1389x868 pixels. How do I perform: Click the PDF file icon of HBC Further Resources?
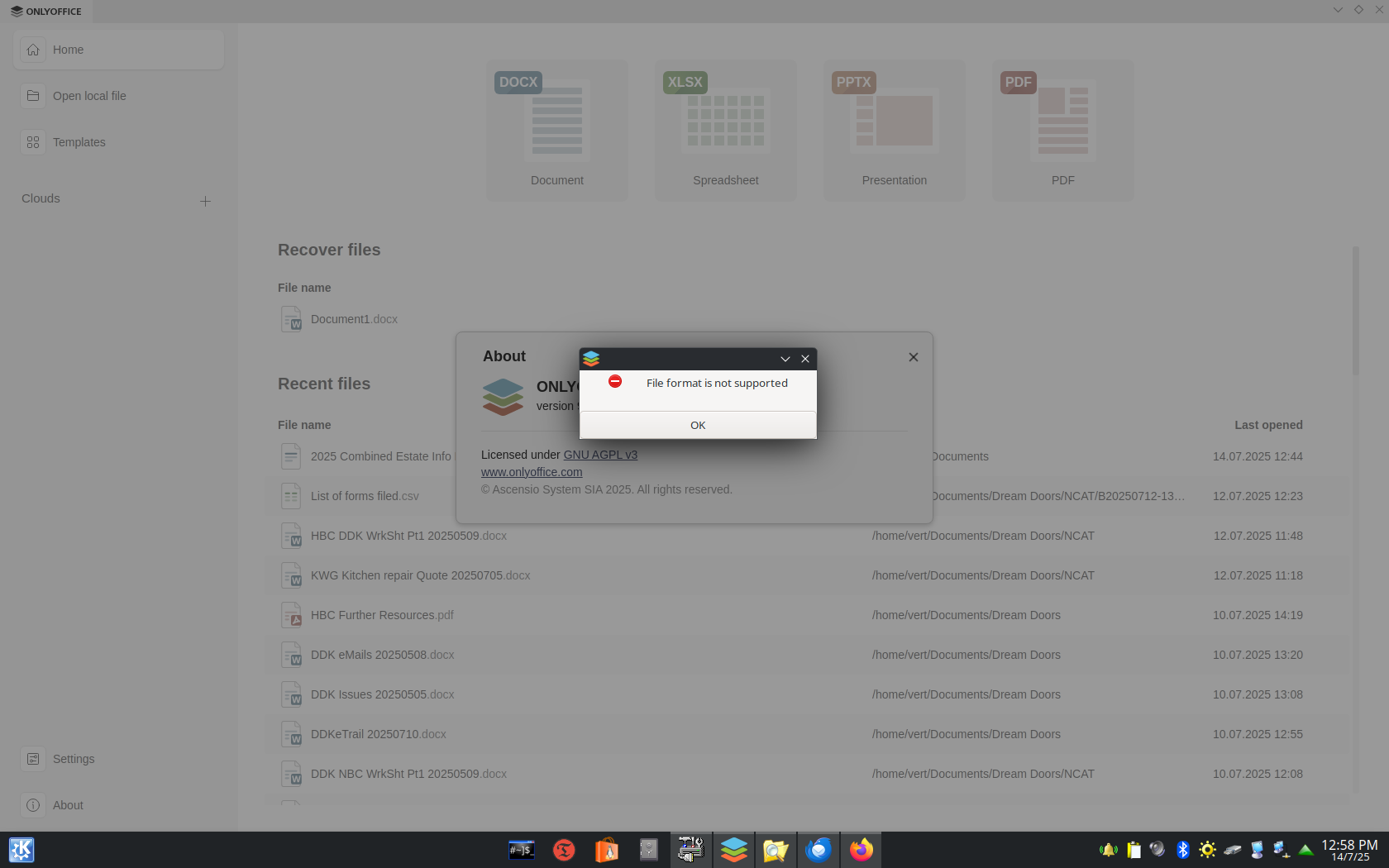[291, 615]
